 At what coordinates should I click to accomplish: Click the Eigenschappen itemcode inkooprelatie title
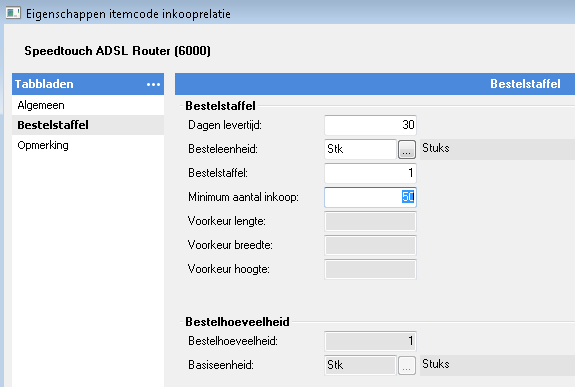click(128, 14)
